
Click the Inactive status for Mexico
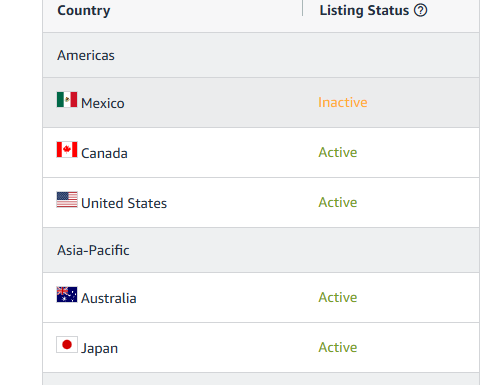coord(343,102)
